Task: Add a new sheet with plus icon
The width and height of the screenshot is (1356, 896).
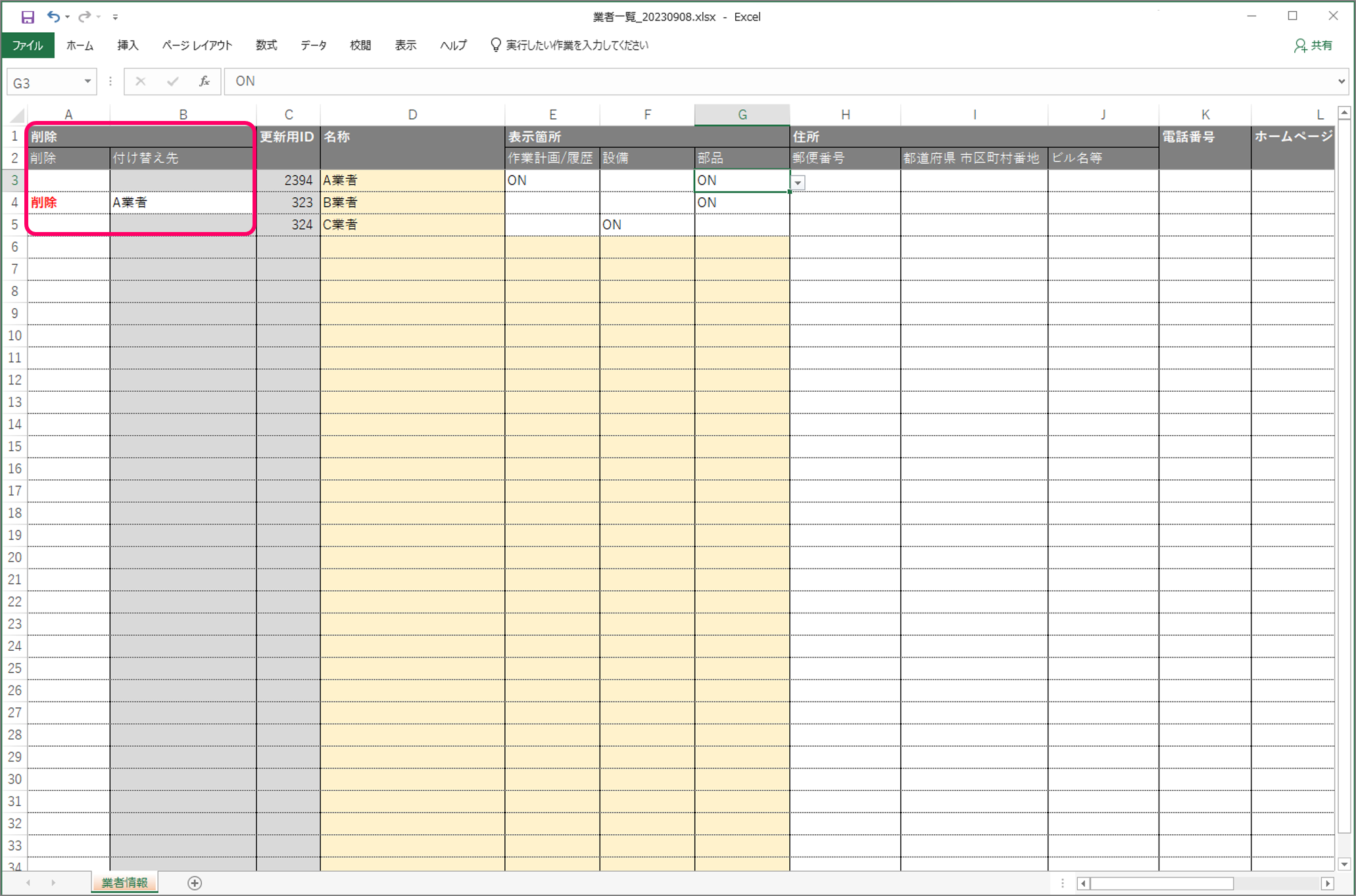Action: pyautogui.click(x=195, y=883)
